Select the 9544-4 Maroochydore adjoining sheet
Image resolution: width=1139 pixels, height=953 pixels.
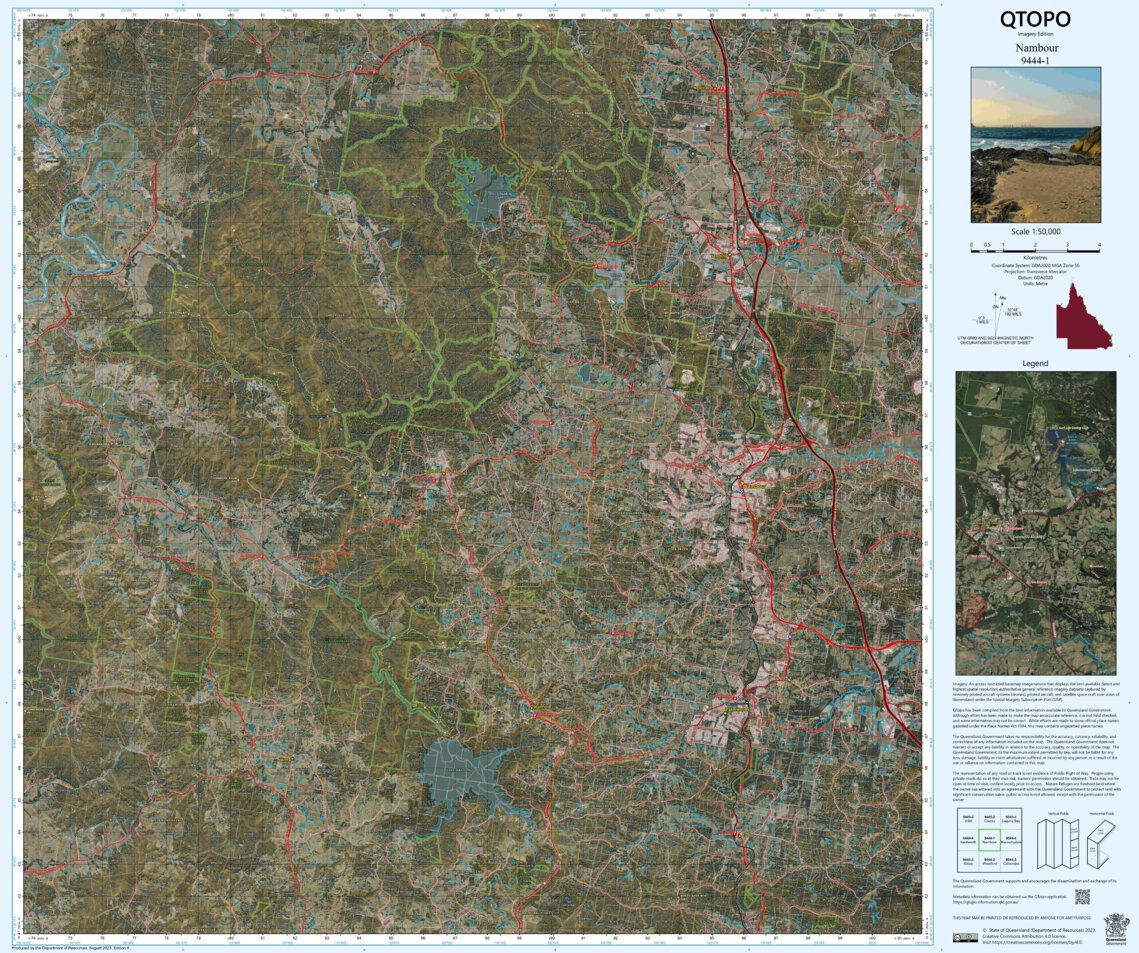tap(1011, 840)
